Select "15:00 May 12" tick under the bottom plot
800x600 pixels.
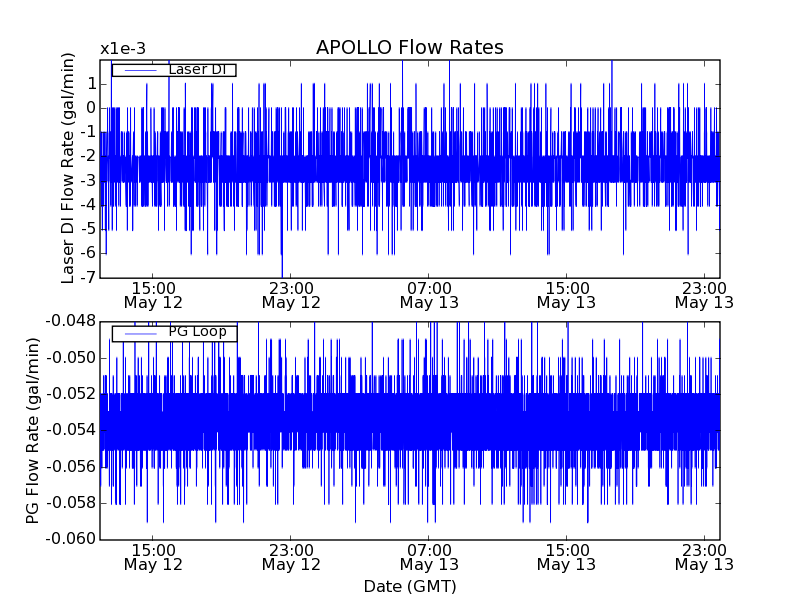153,557
